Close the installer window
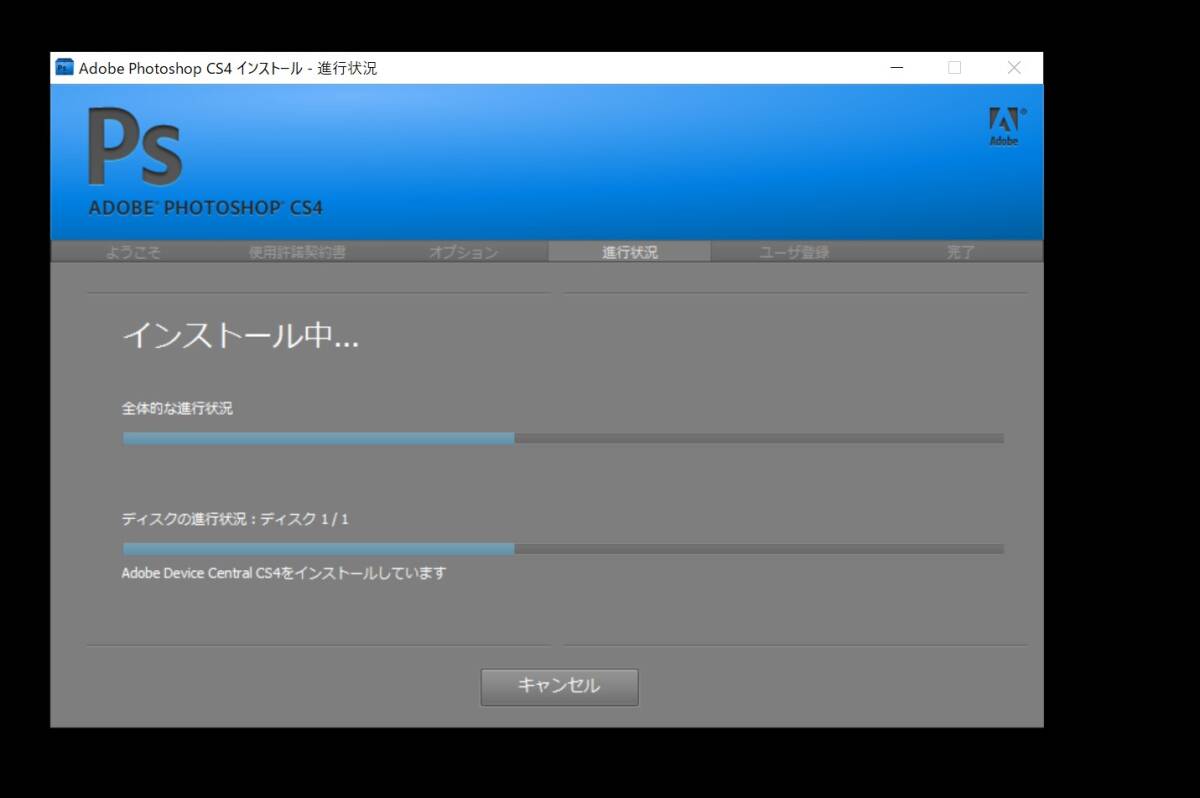Image resolution: width=1200 pixels, height=798 pixels. point(1014,68)
